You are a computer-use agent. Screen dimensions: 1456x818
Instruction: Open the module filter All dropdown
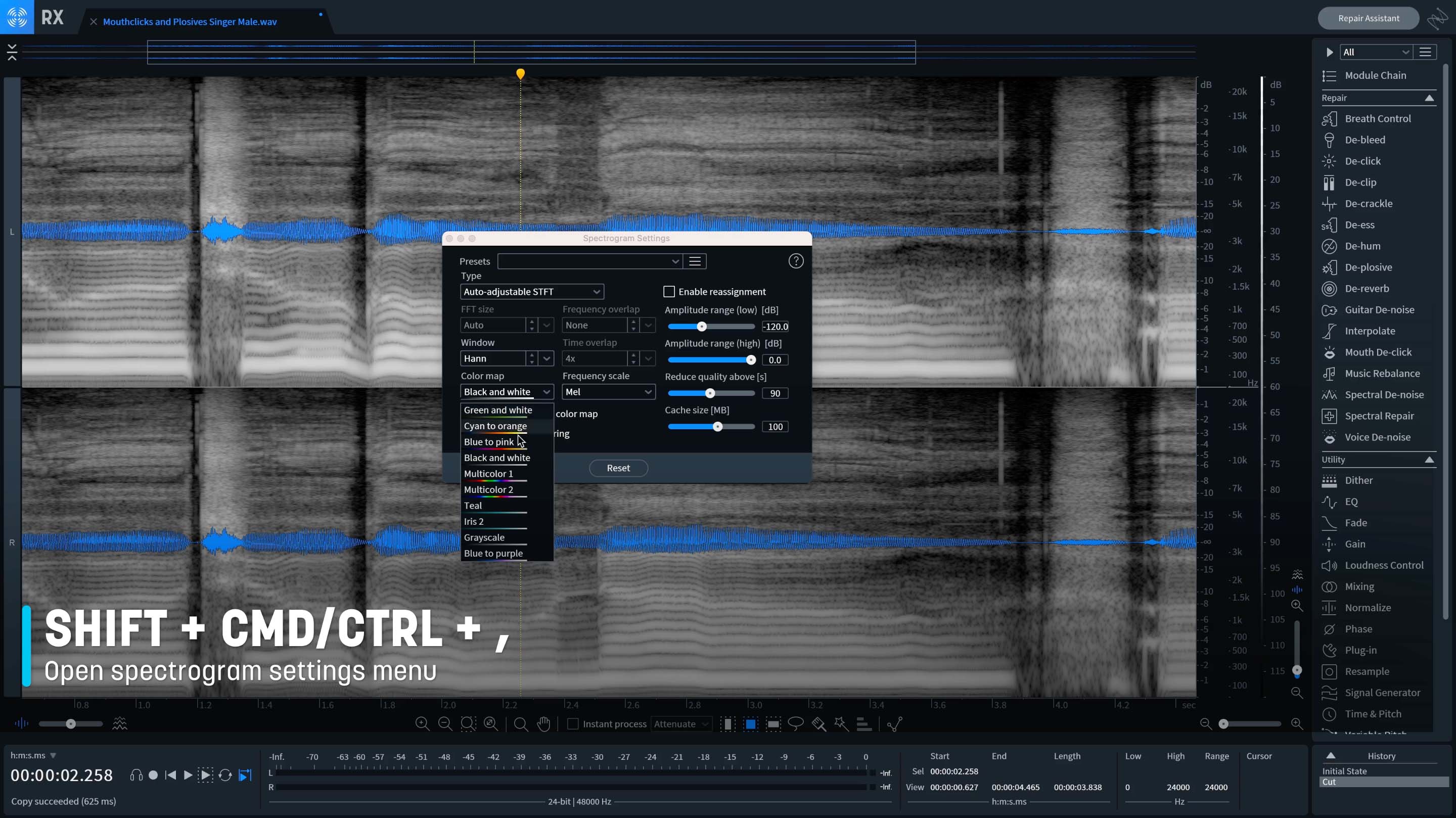click(1376, 52)
